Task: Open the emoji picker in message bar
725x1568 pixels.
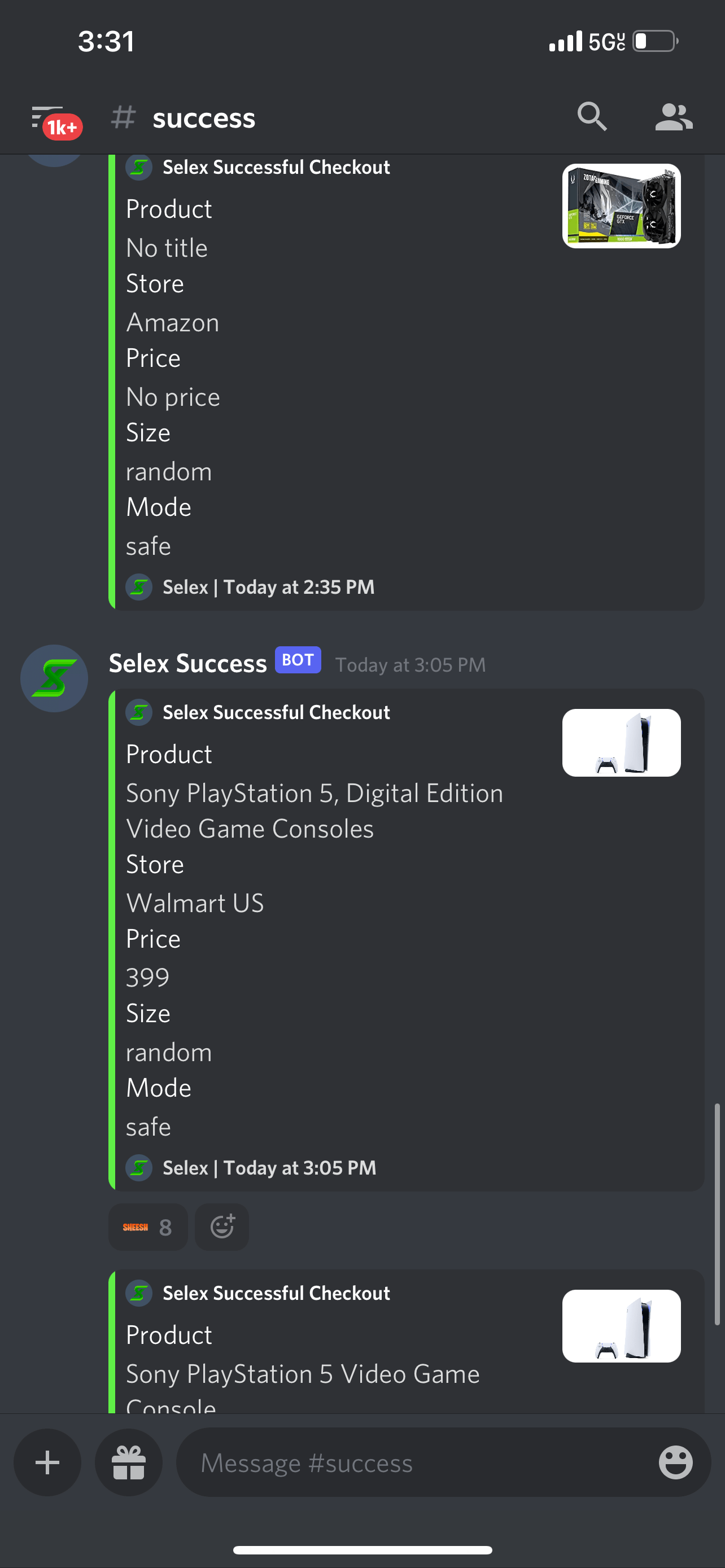Action: pyautogui.click(x=675, y=1462)
